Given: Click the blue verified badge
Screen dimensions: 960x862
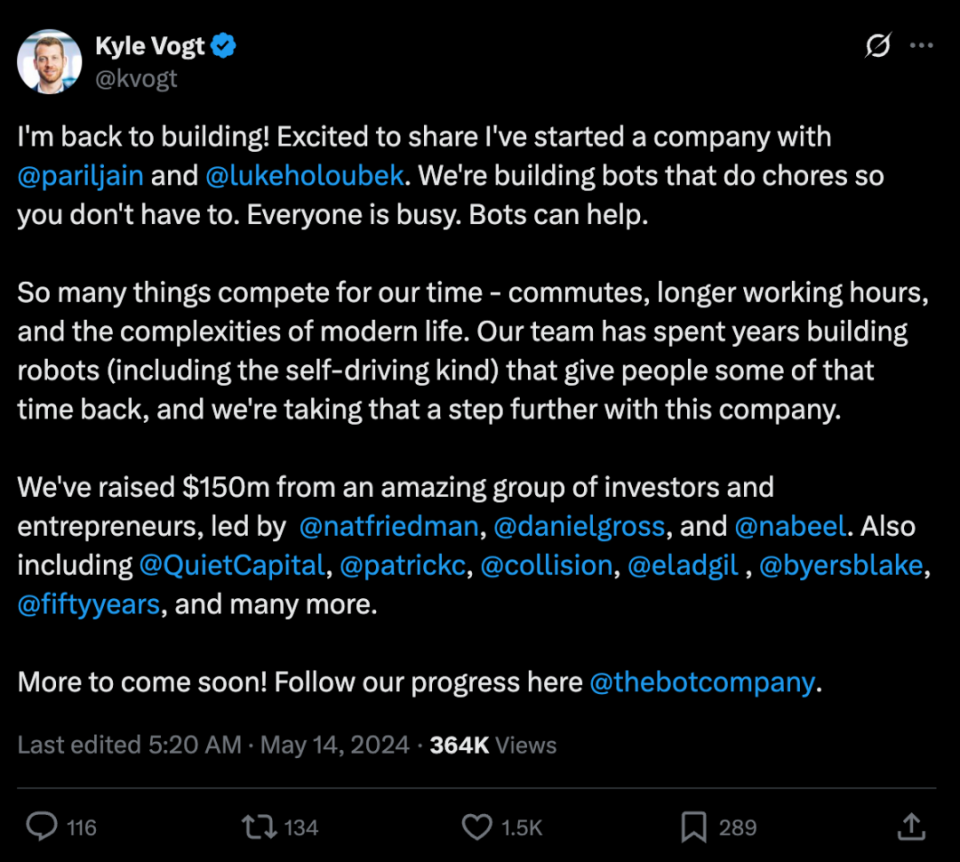Looking at the screenshot, I should coord(225,45).
